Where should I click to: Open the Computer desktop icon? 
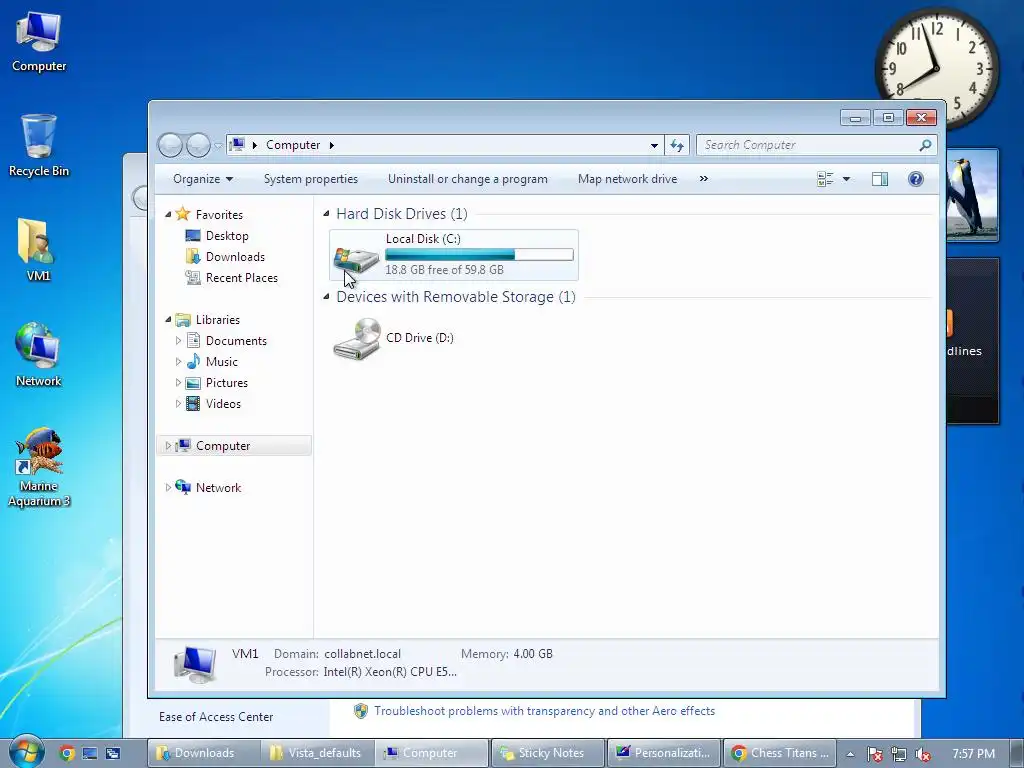(39, 40)
